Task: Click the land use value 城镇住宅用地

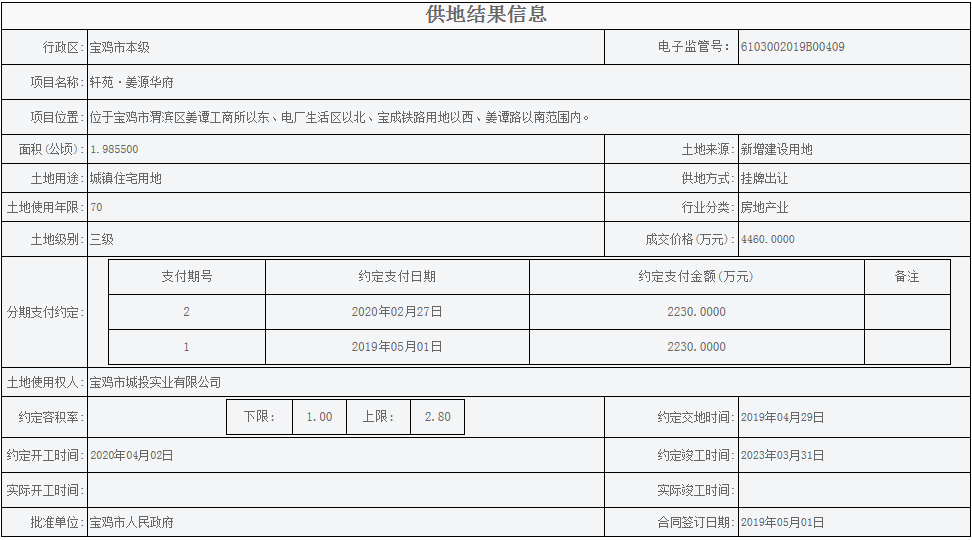Action: click(x=125, y=178)
